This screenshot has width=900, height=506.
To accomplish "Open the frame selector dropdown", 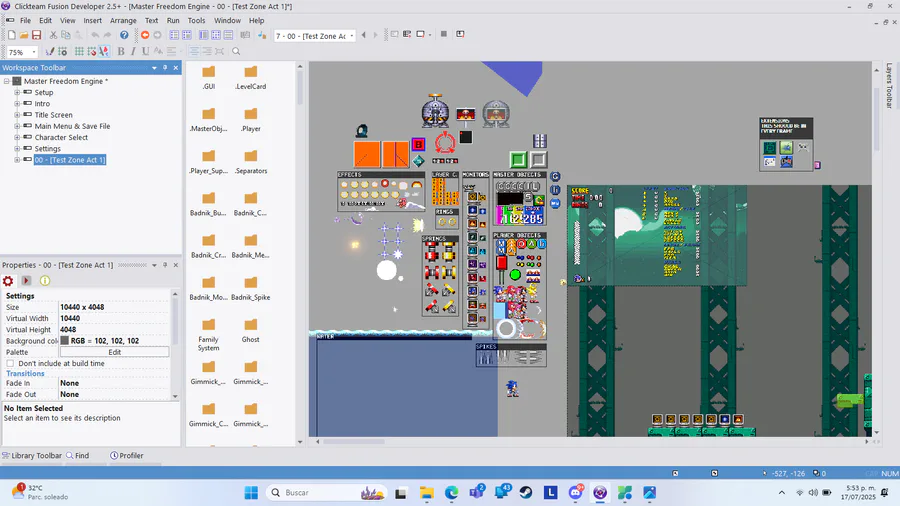I will point(352,36).
